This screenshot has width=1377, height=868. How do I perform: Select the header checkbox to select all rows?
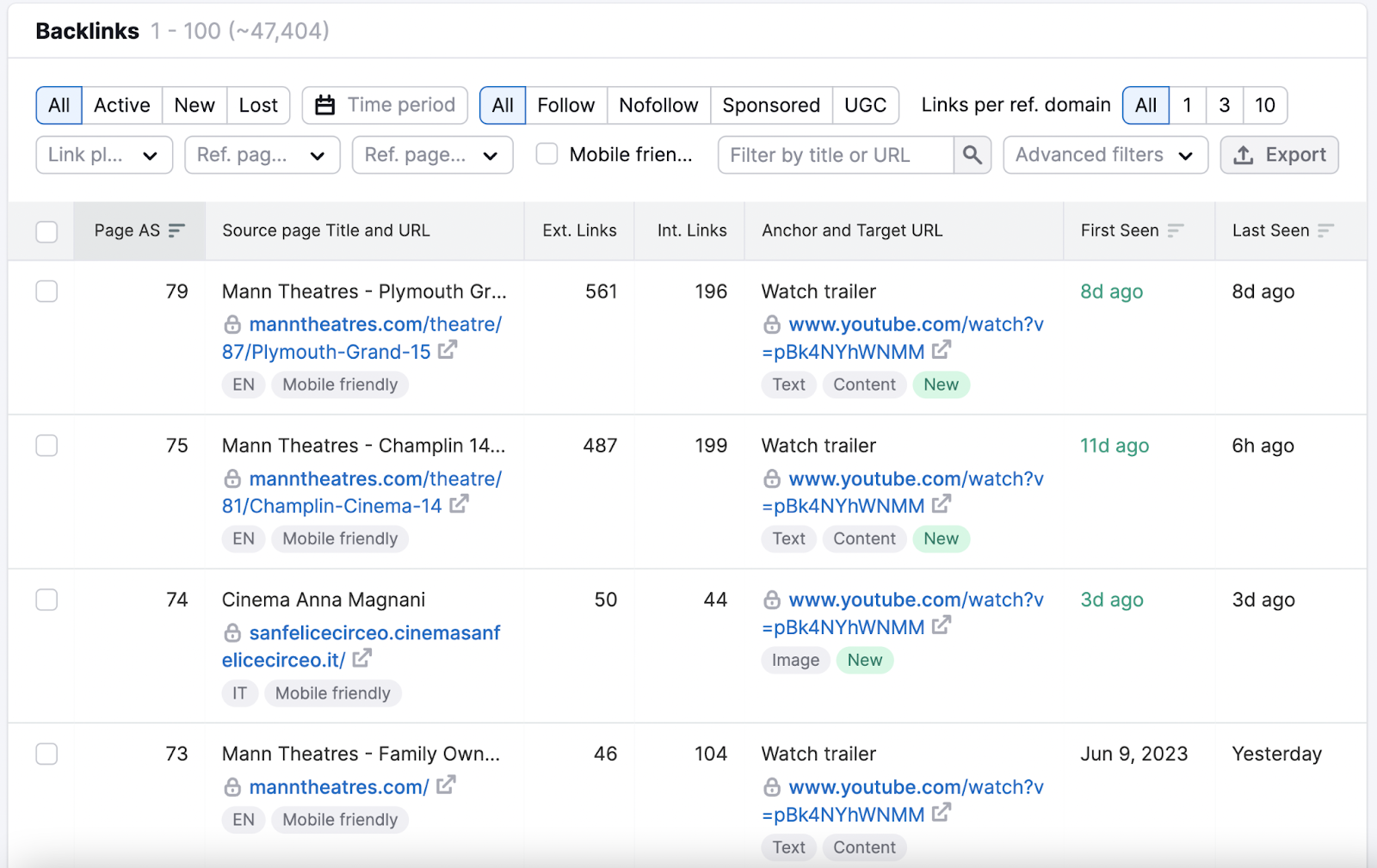(x=46, y=231)
